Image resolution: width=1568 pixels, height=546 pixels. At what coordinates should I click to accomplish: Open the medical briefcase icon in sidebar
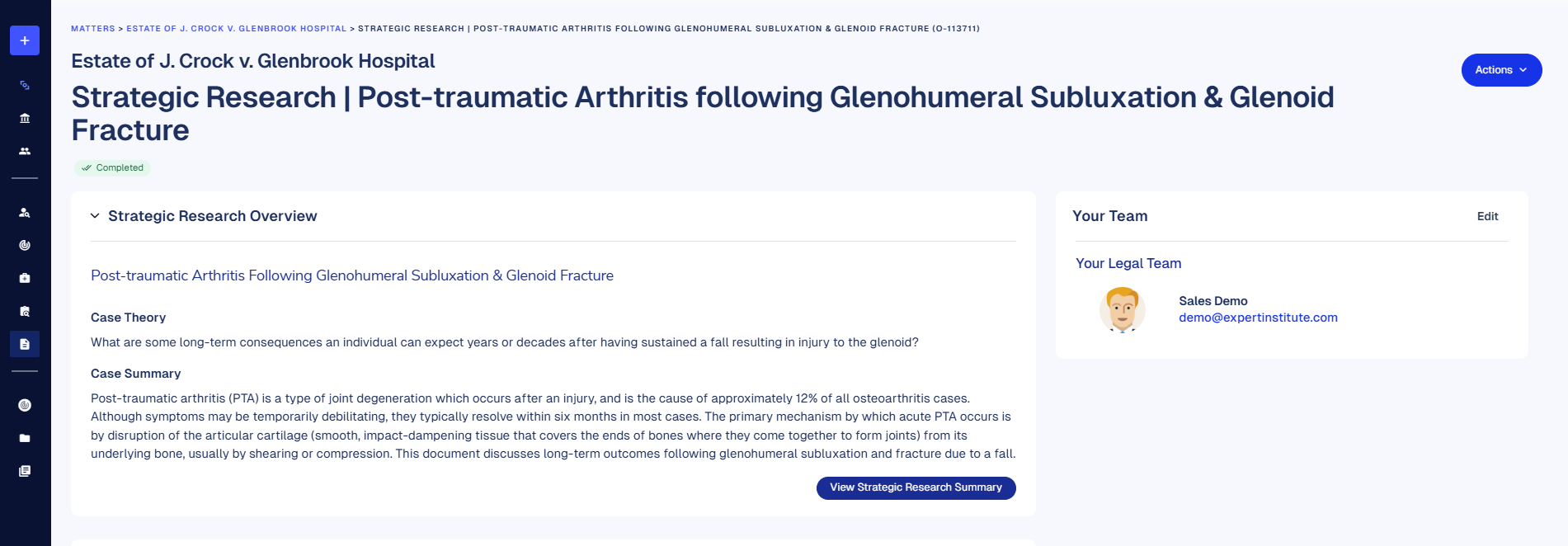(25, 278)
